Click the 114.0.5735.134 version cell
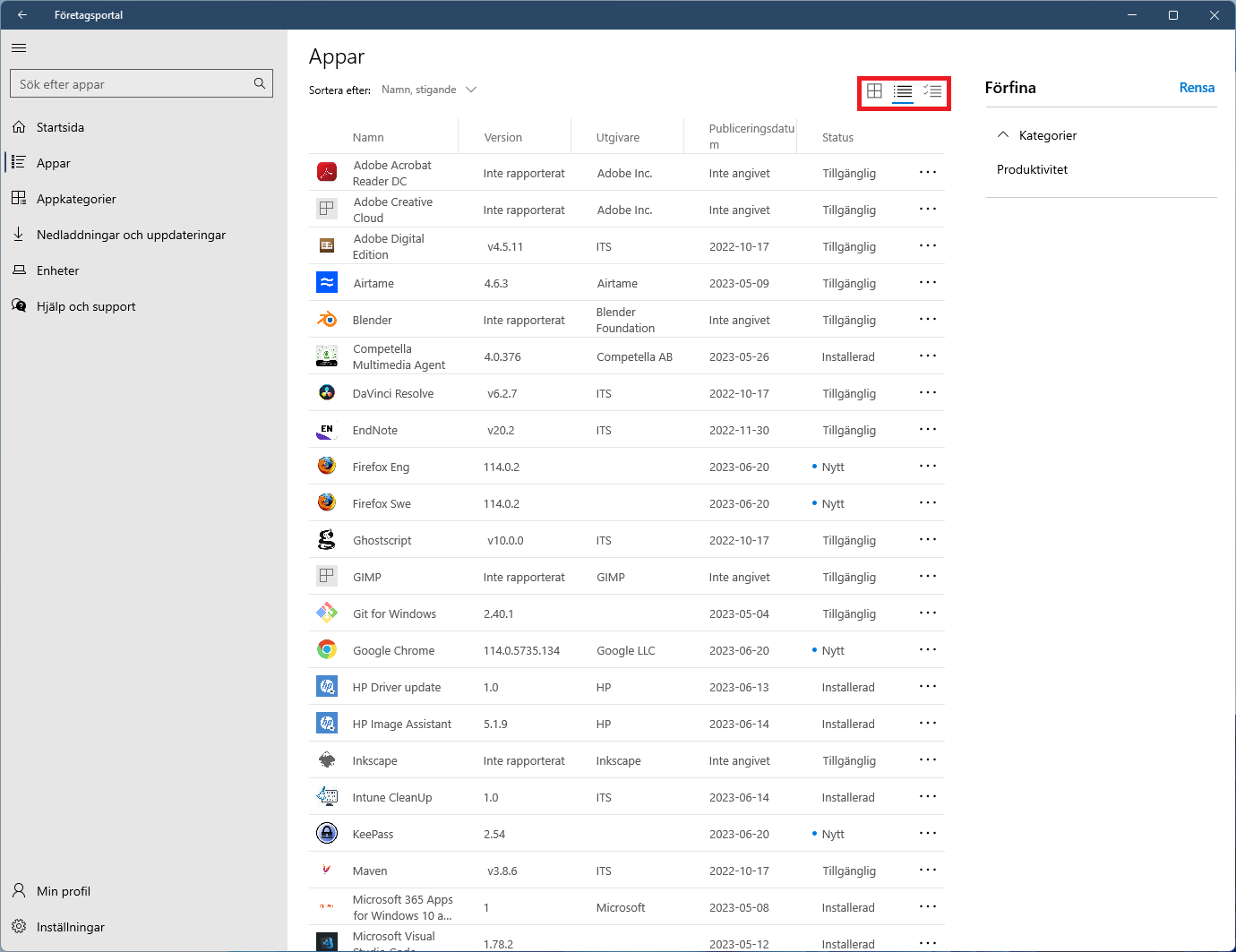 click(x=521, y=650)
